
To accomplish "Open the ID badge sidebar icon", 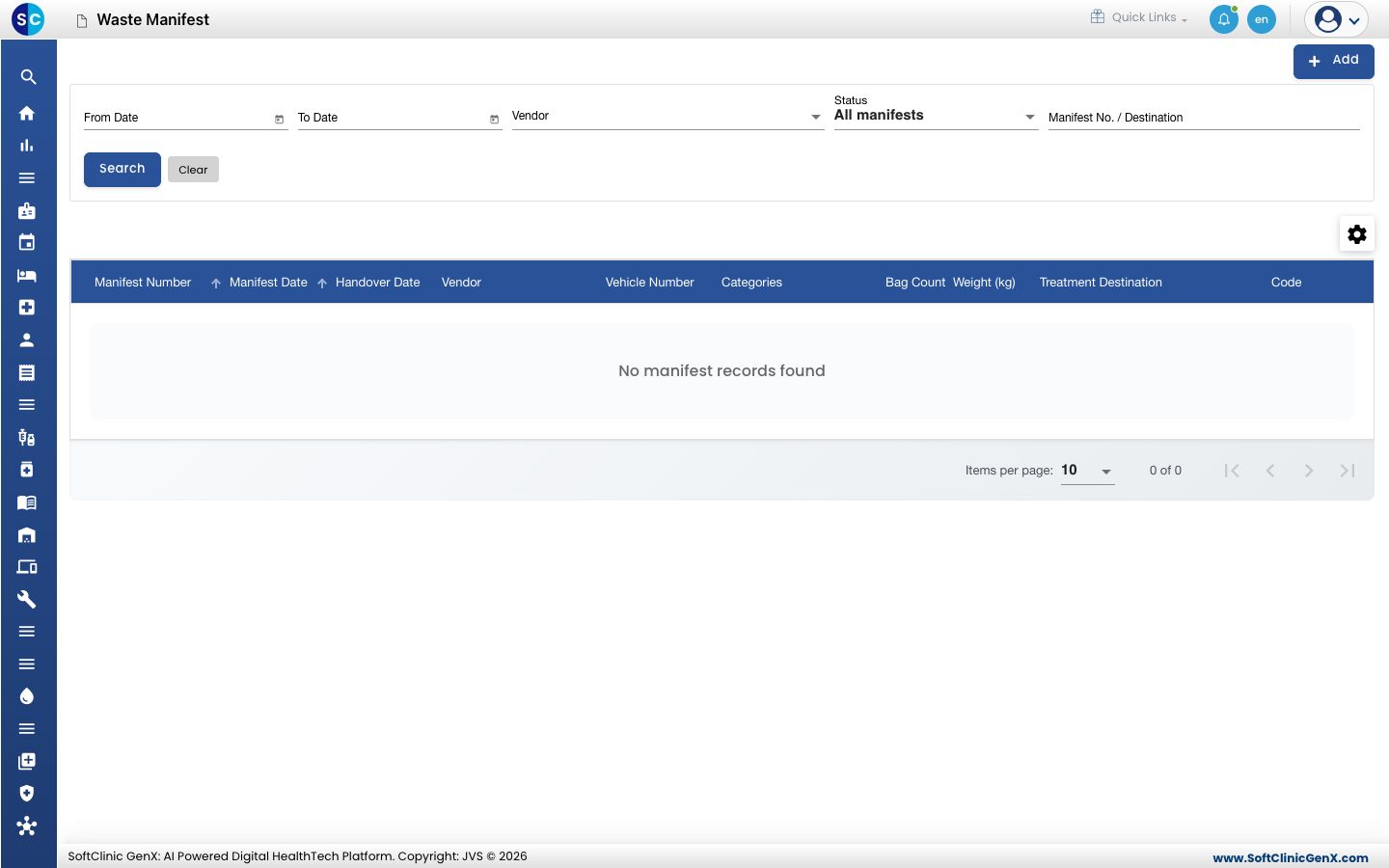I will point(27,210).
